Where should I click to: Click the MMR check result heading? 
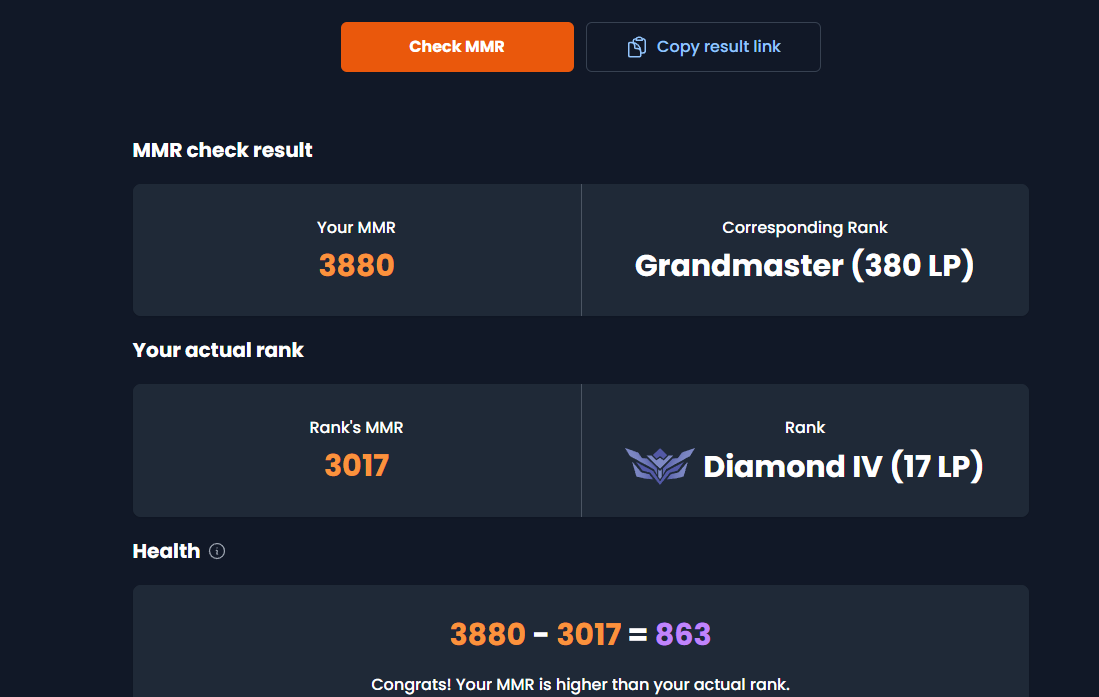tap(222, 150)
